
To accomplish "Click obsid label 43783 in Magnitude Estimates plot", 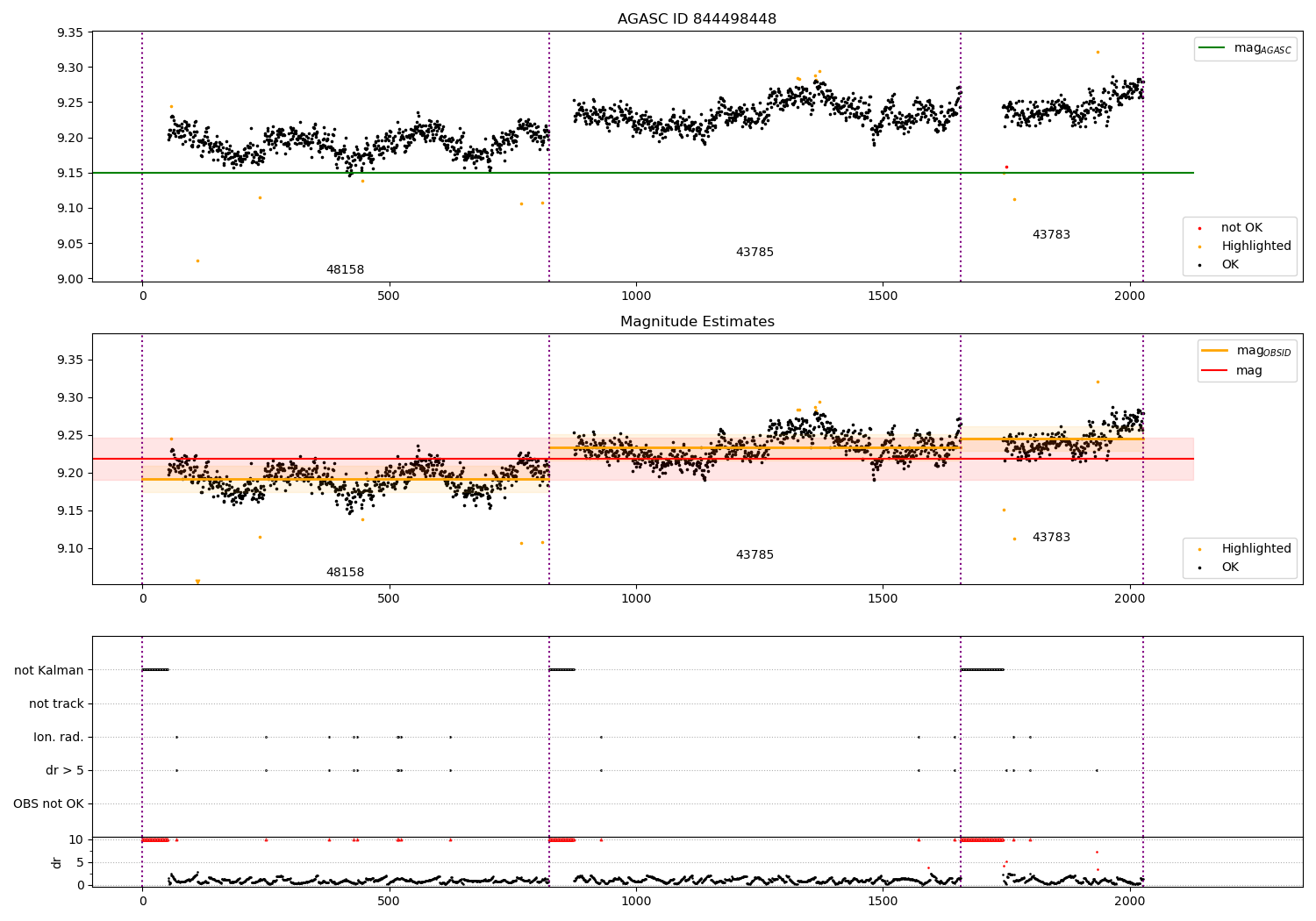I will [1051, 538].
